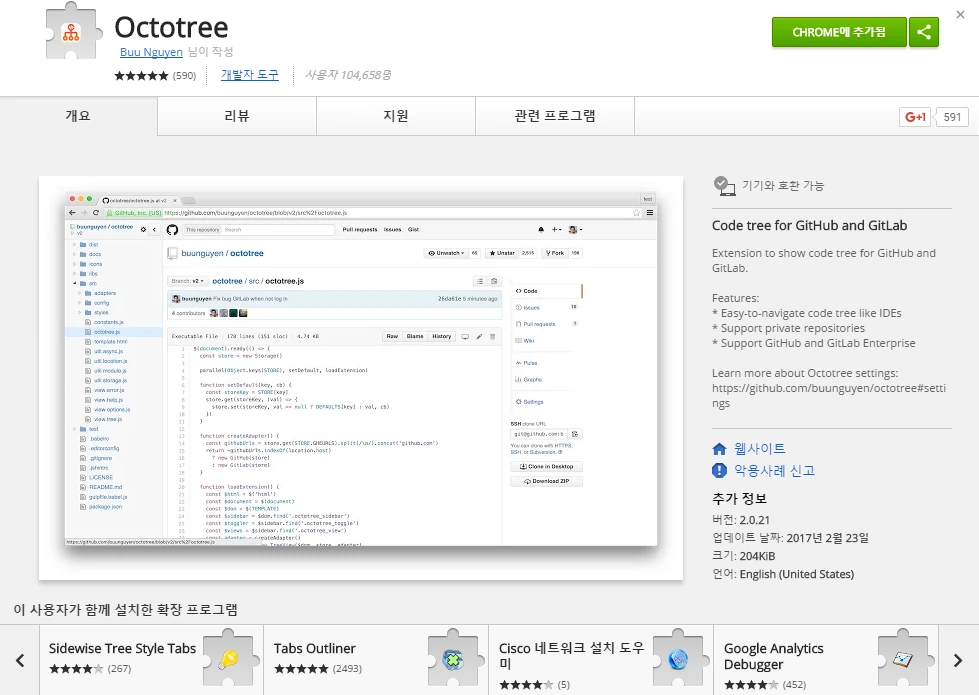Viewport: 979px width, 695px height.
Task: Switch to the 개요 tab
Action: (x=79, y=116)
